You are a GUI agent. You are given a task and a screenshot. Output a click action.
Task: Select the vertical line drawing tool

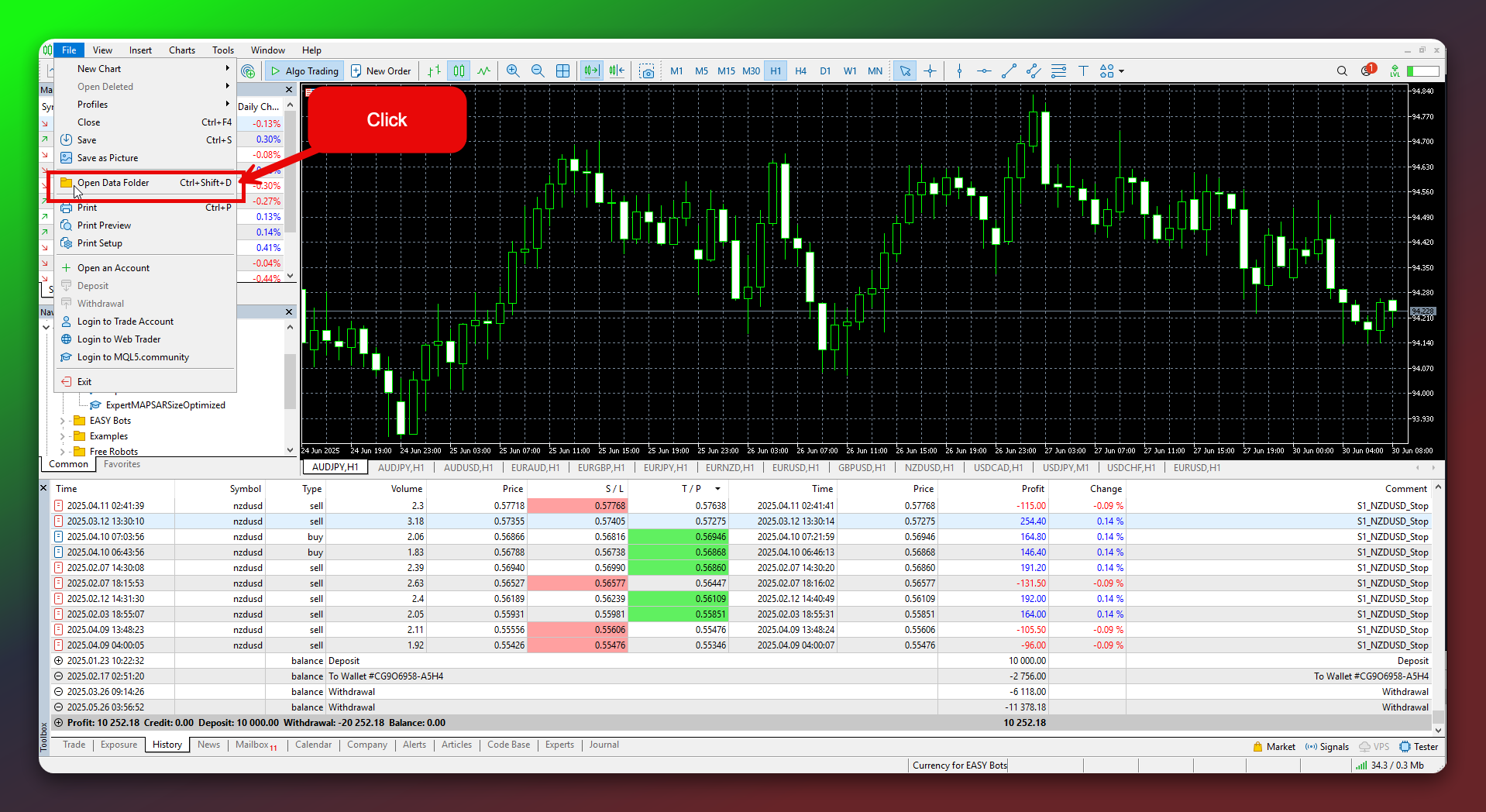(959, 71)
